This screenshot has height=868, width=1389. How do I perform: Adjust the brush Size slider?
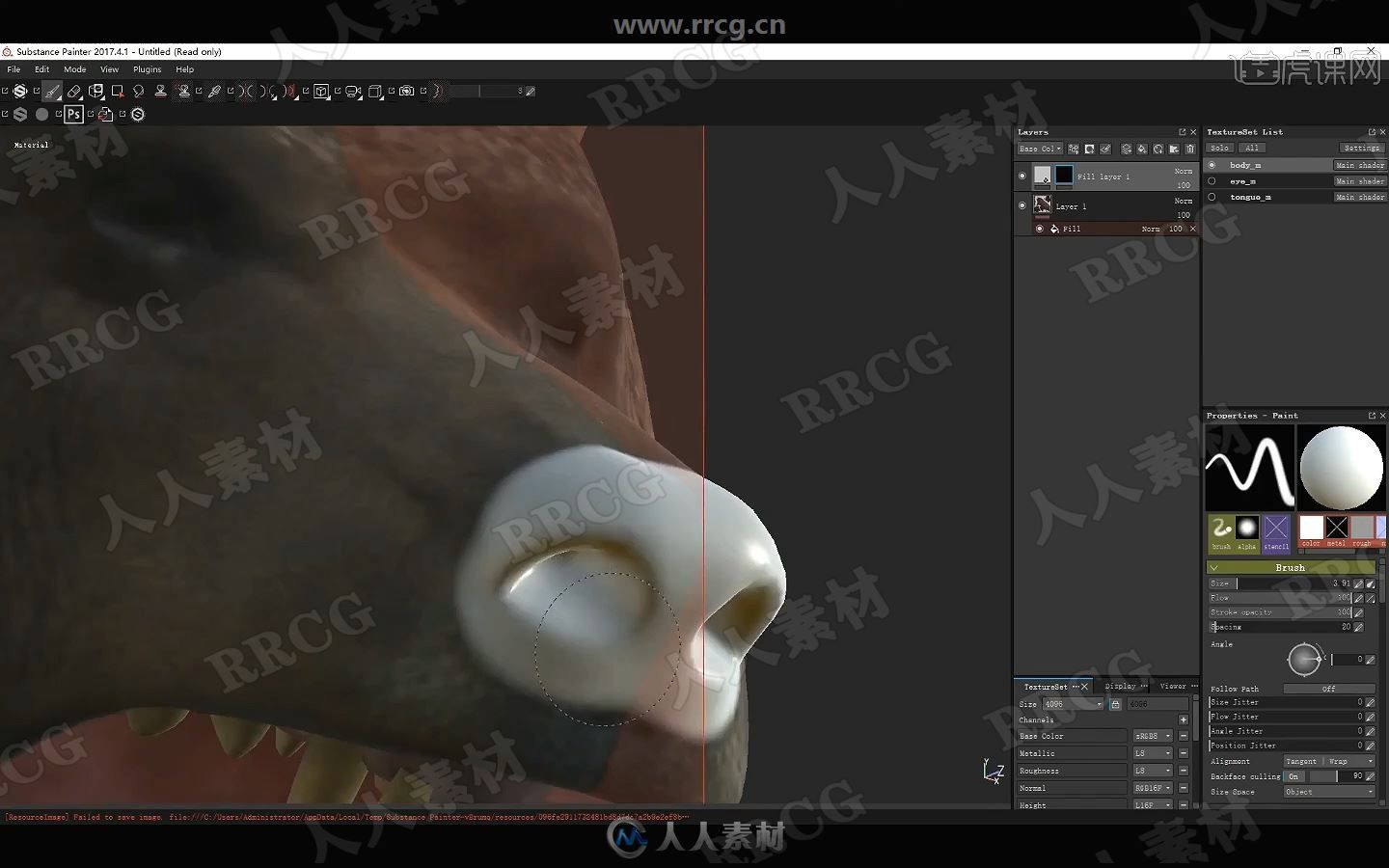(1280, 583)
